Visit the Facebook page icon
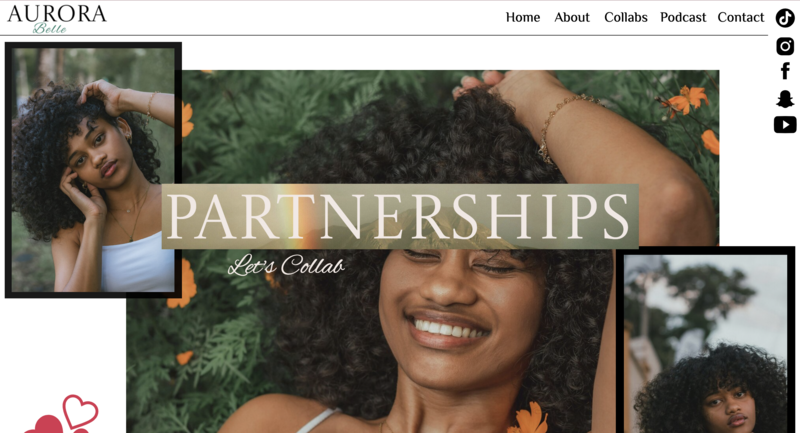This screenshot has height=433, width=800. [x=785, y=71]
